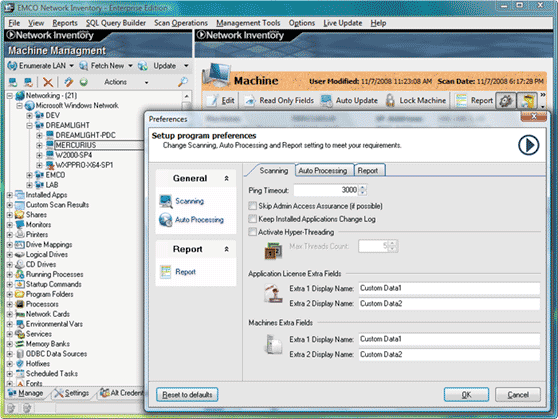558x419 pixels.
Task: Open Auto Processing link in sidebar
Action: (x=199, y=220)
